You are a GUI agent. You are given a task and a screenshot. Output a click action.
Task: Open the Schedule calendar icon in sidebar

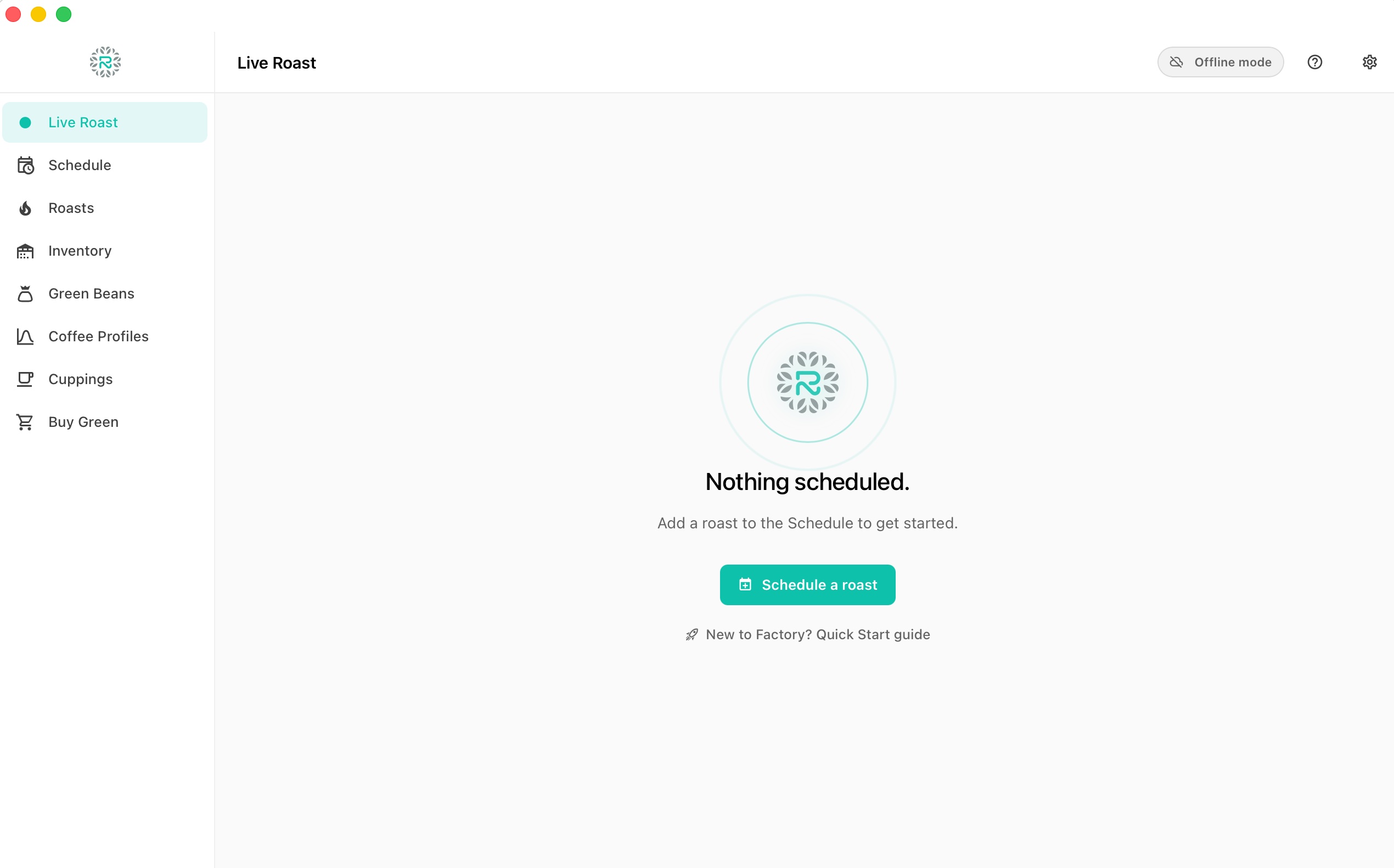(25, 165)
